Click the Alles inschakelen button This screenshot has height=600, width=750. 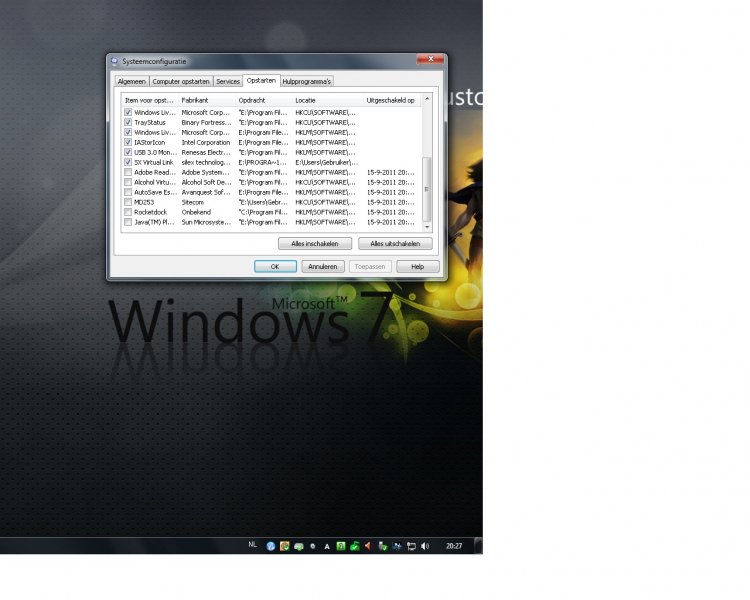point(315,244)
